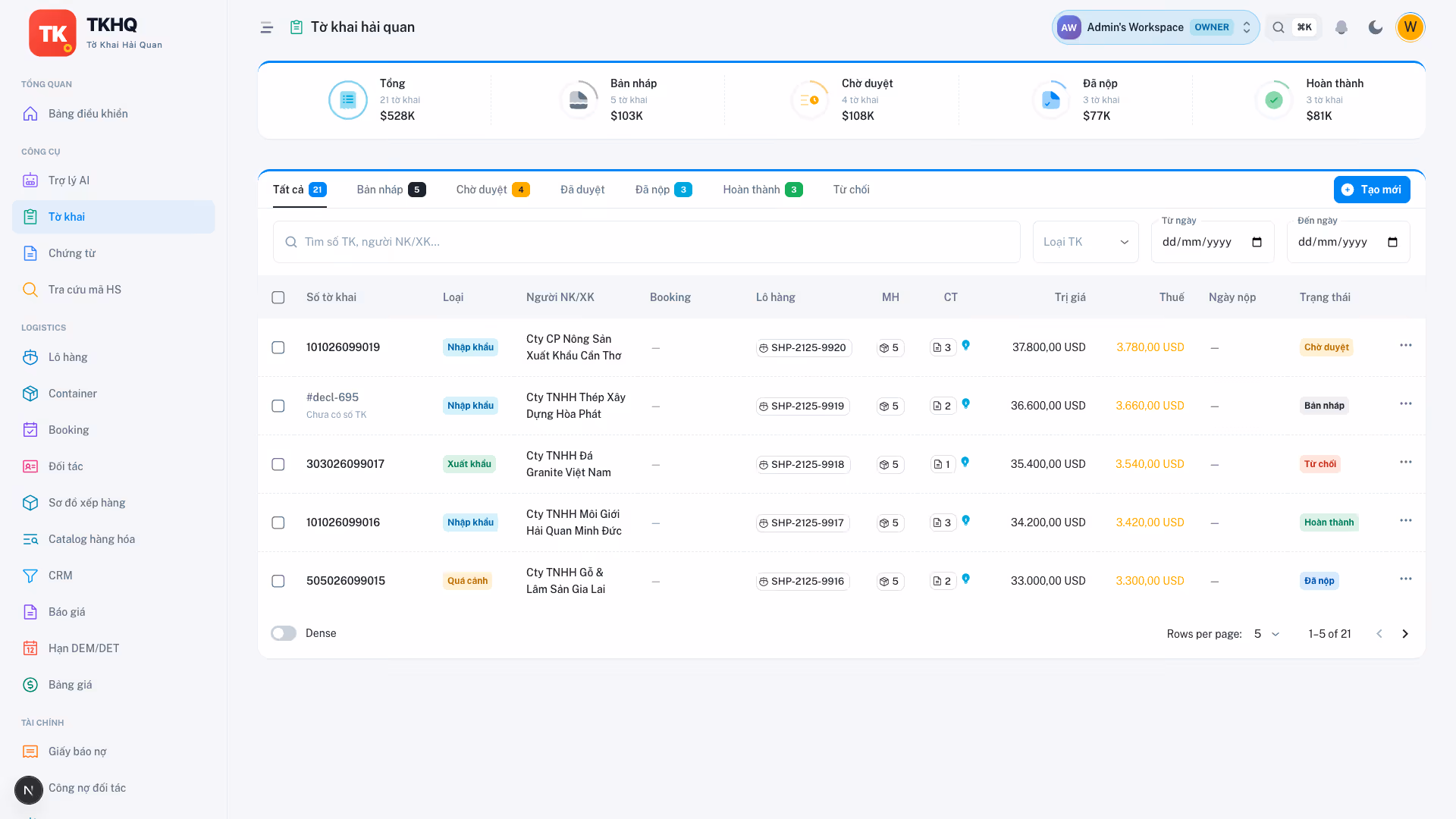Click the Tạo mới button
1456x819 pixels.
pos(1372,190)
